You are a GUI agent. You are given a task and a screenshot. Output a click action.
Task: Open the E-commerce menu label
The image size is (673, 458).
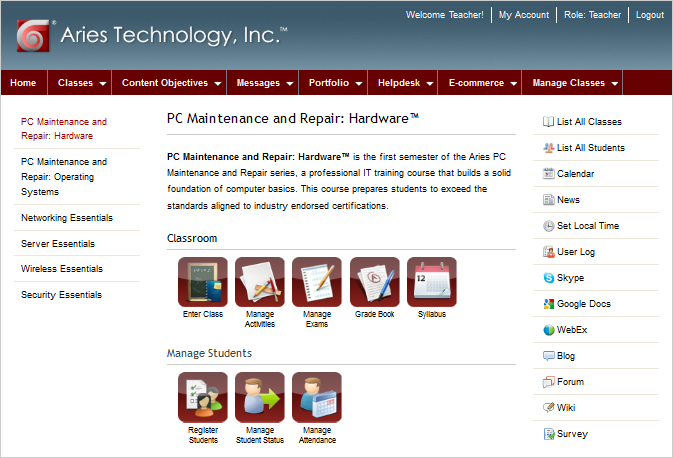476,83
